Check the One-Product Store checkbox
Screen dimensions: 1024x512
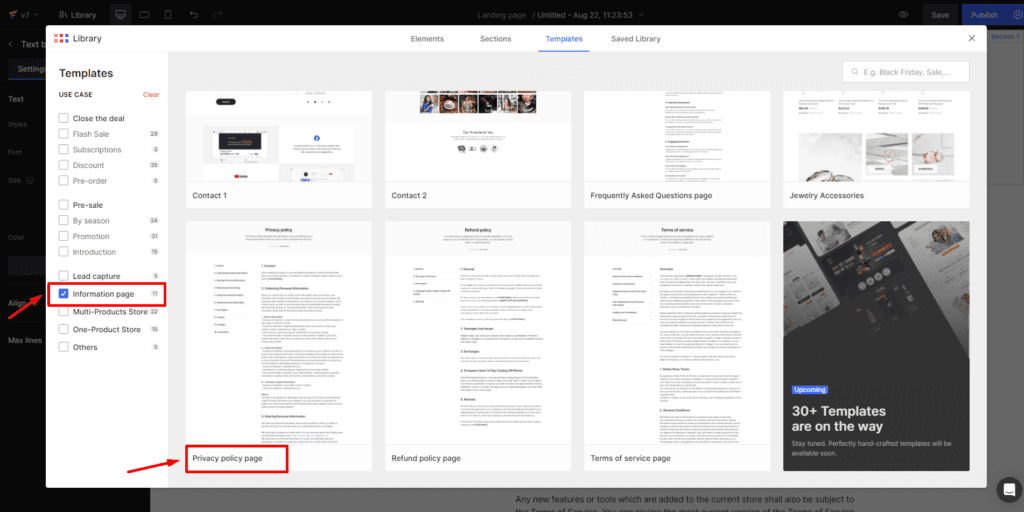(63, 329)
